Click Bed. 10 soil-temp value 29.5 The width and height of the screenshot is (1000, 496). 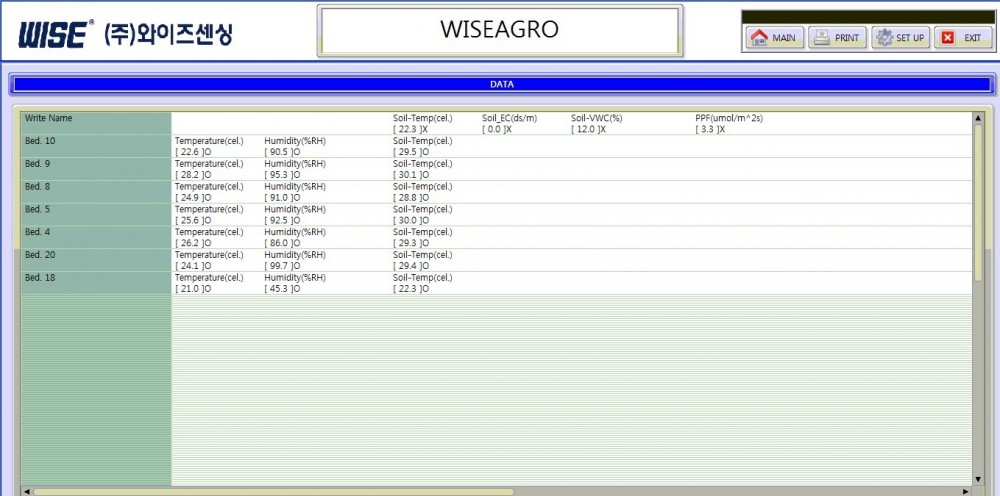410,152
